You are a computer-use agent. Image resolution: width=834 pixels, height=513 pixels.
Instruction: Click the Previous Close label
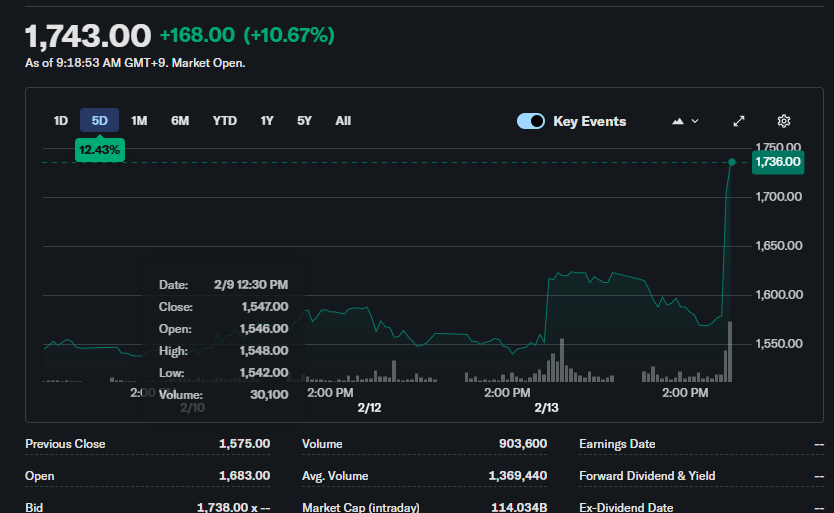(x=65, y=444)
